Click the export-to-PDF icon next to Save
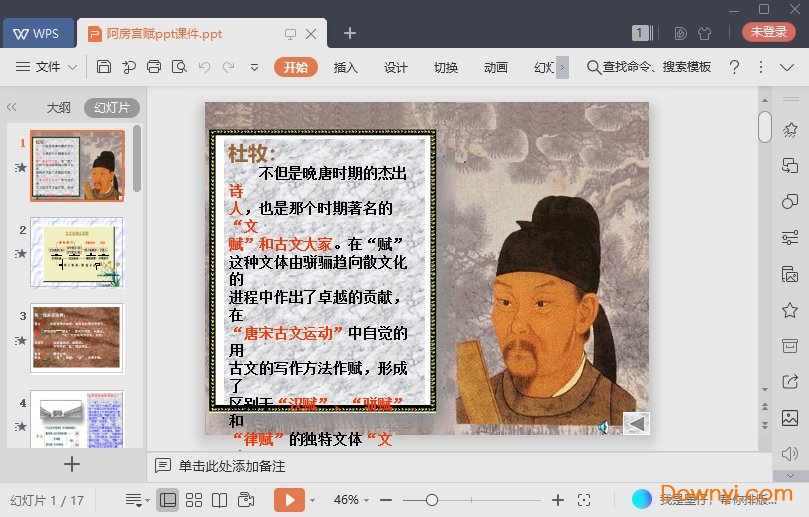Screen dimensions: 809x517 (x=129, y=67)
